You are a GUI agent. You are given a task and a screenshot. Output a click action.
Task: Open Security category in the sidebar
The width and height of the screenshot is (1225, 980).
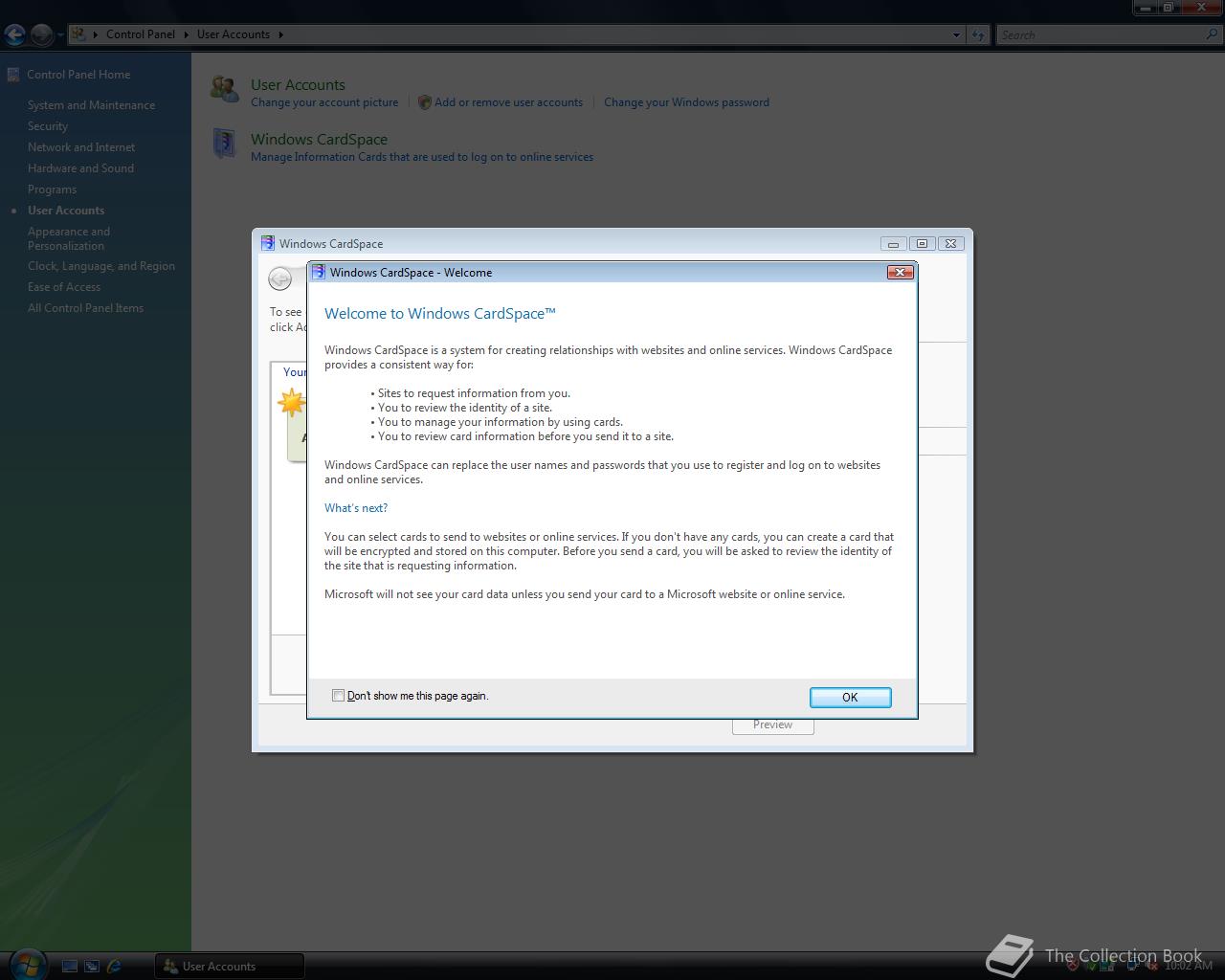[x=48, y=126]
